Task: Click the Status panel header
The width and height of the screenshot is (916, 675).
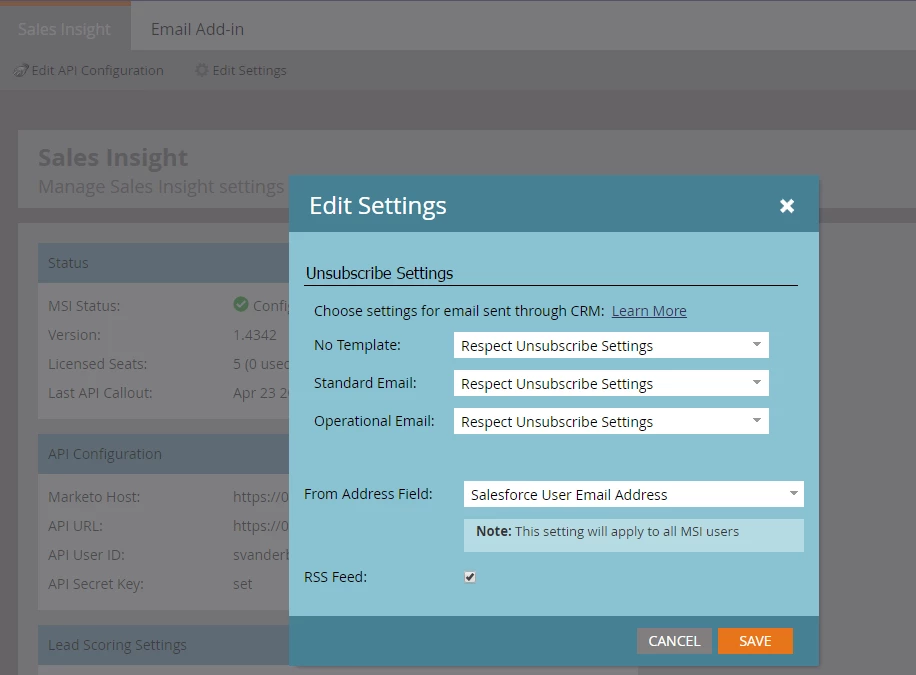Action: point(164,263)
